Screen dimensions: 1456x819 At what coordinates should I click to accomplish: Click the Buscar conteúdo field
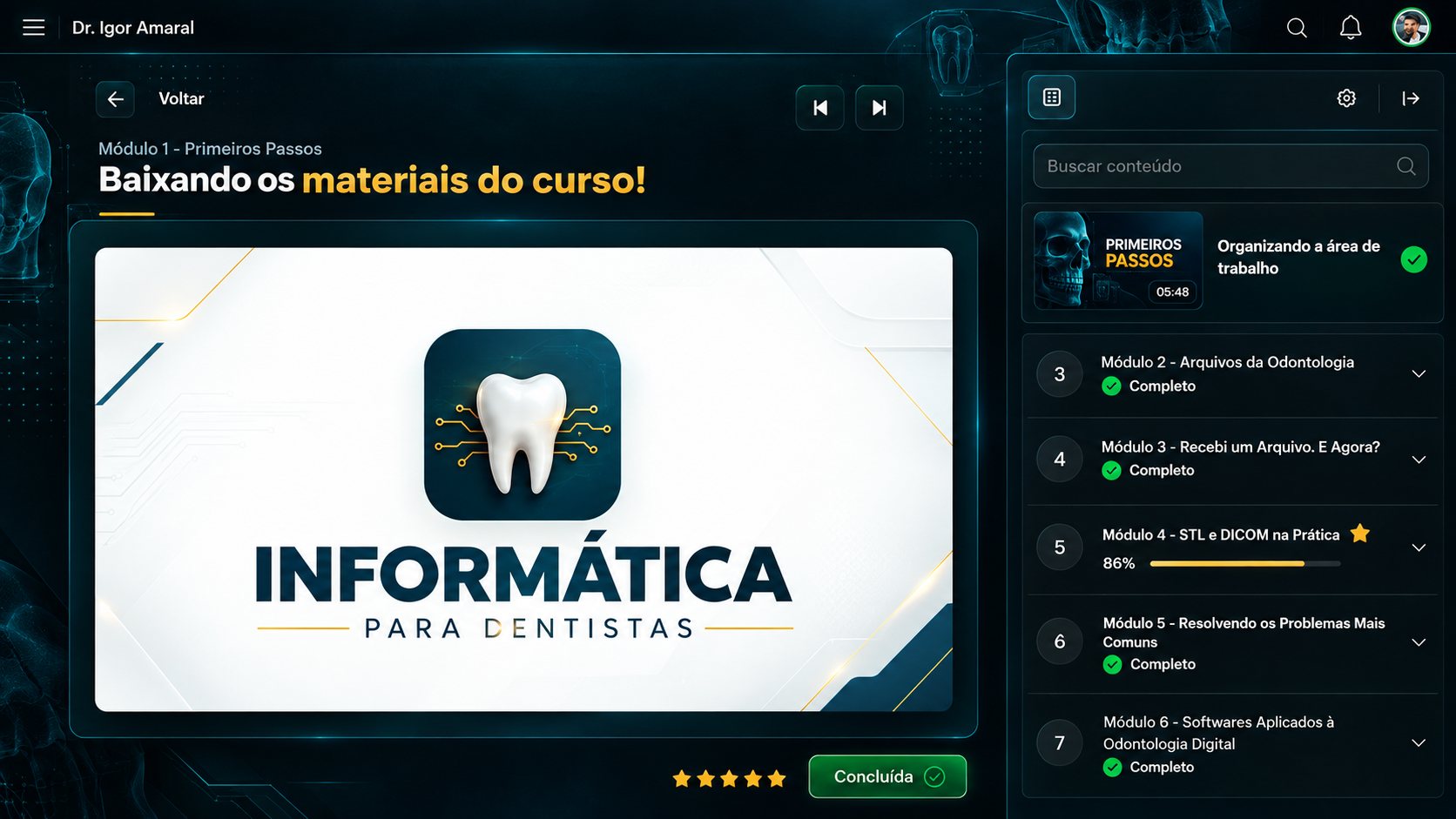1230,166
